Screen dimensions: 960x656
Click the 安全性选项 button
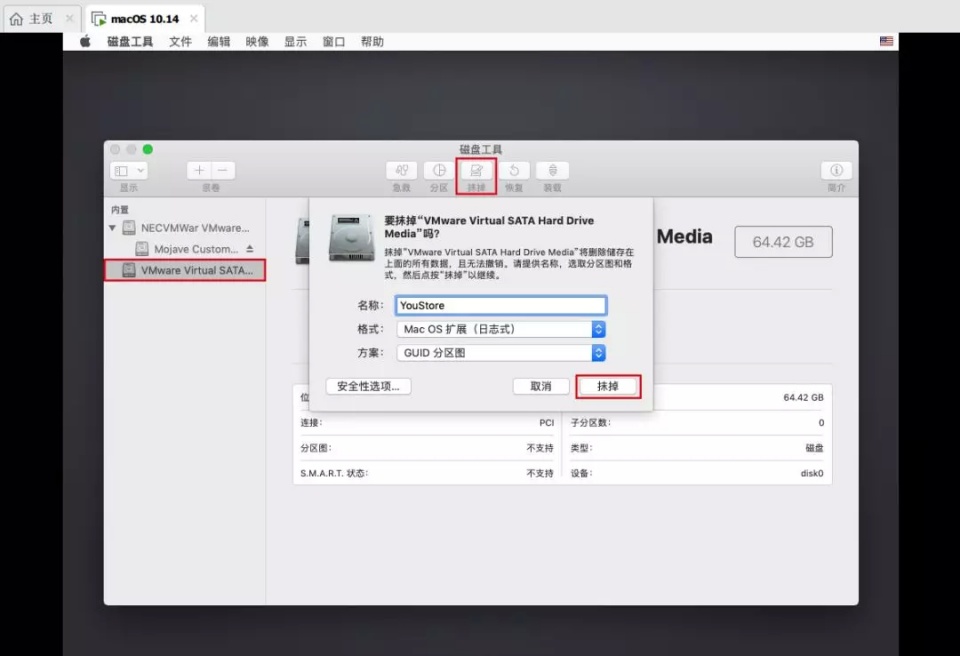[x=368, y=386]
